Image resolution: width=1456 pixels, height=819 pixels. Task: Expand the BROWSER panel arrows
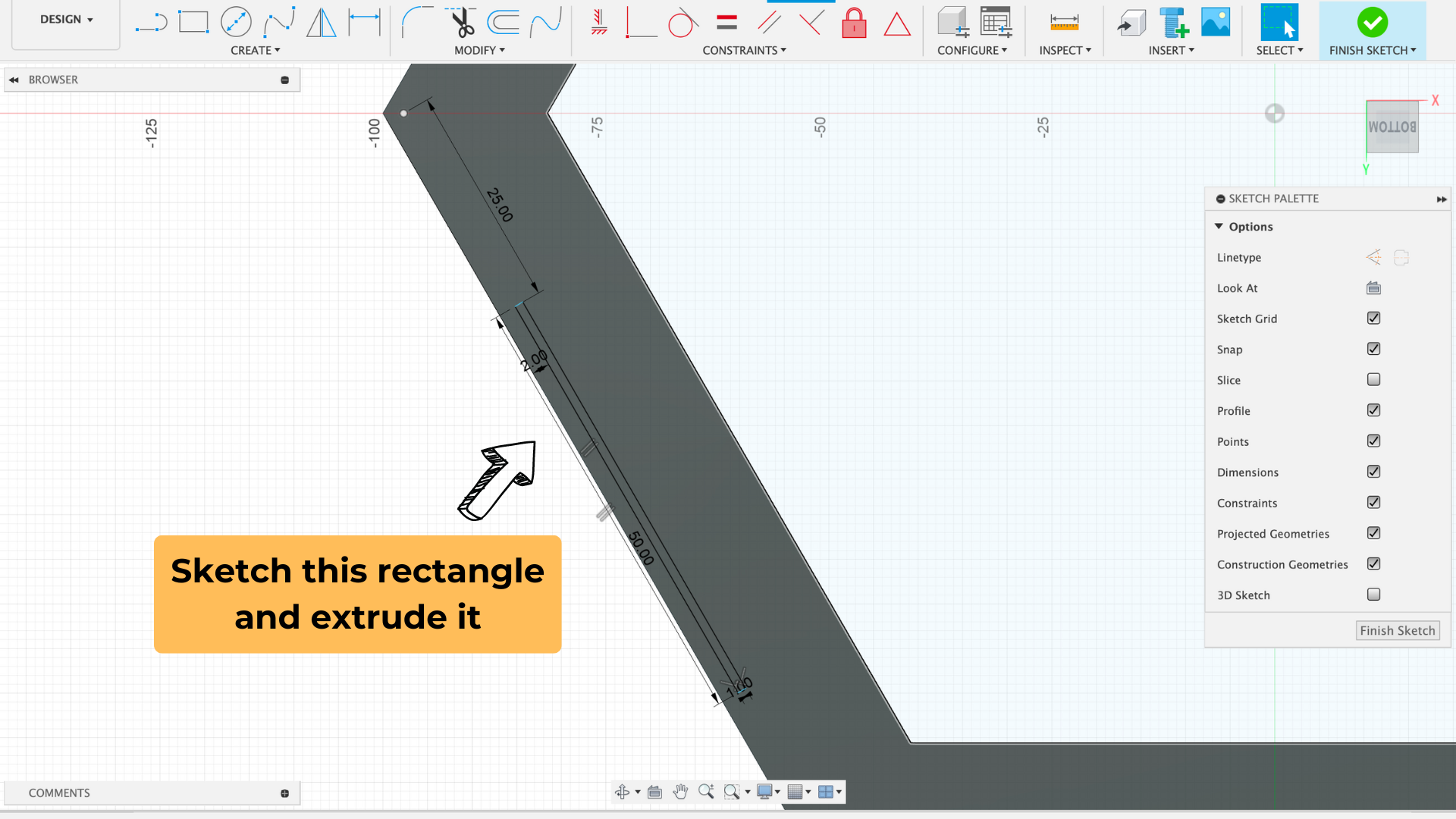coord(14,80)
